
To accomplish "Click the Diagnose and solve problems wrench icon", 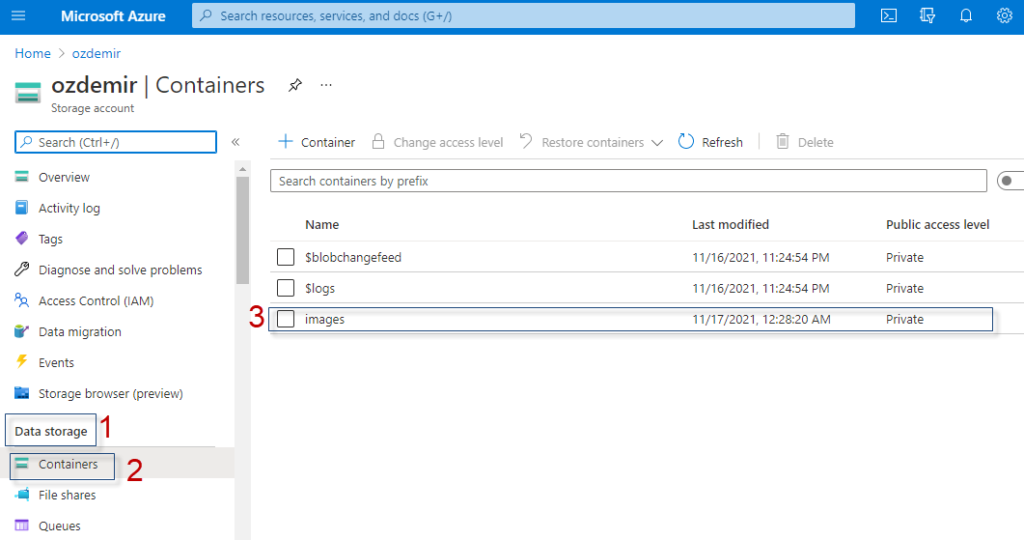I will [x=22, y=269].
